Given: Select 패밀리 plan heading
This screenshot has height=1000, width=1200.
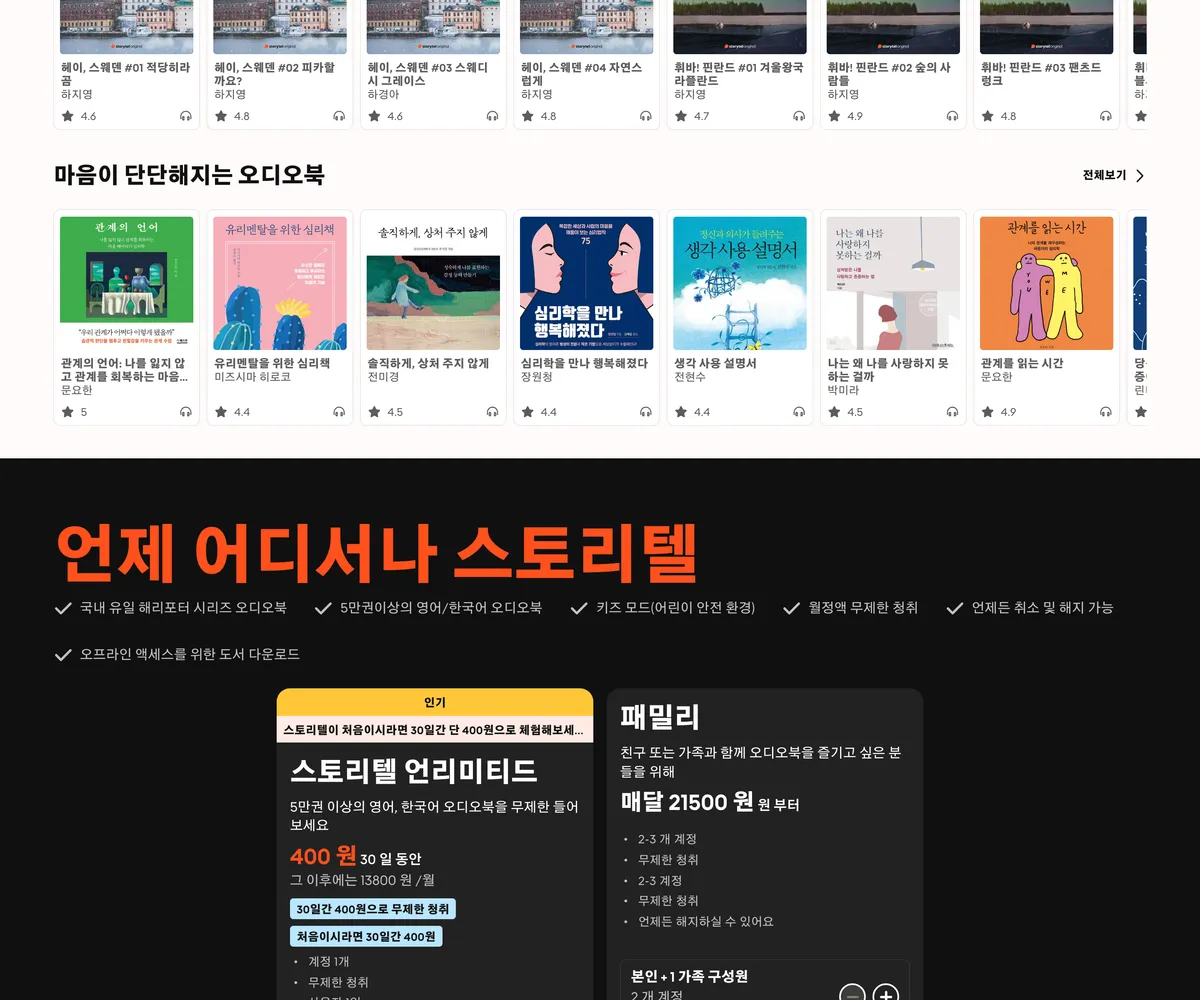Looking at the screenshot, I should [x=660, y=717].
